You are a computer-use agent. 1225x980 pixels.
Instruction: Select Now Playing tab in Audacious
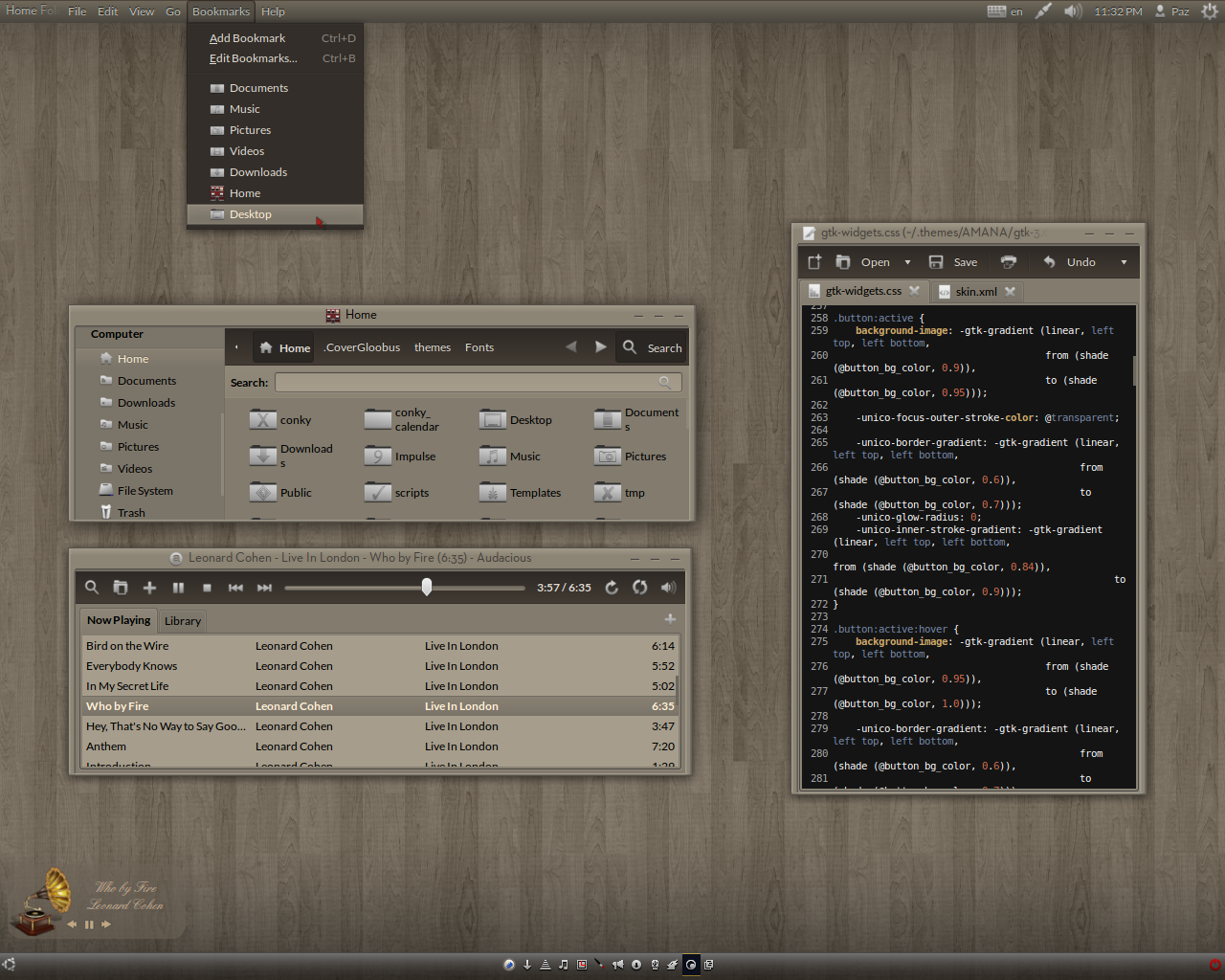coord(119,620)
